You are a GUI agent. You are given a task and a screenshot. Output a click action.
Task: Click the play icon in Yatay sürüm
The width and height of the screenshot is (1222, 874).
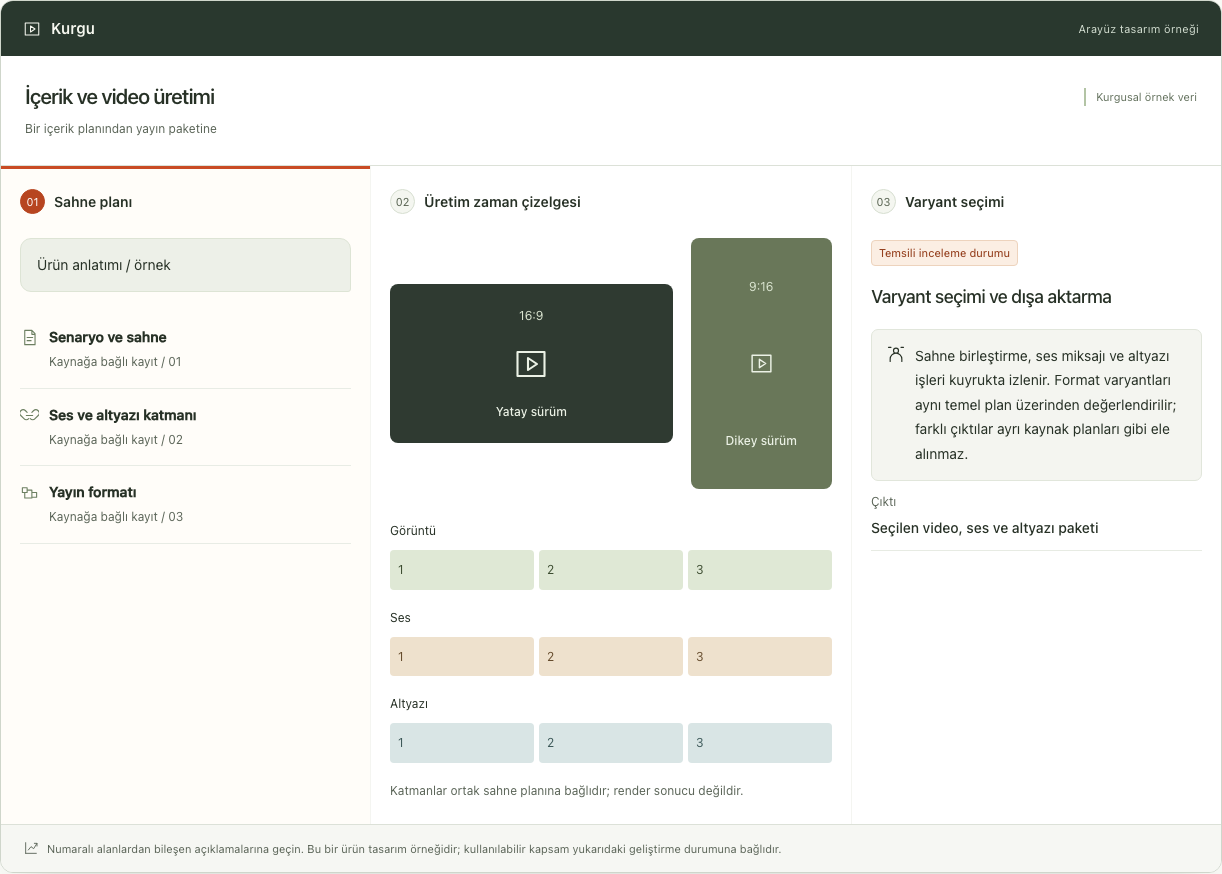click(531, 363)
